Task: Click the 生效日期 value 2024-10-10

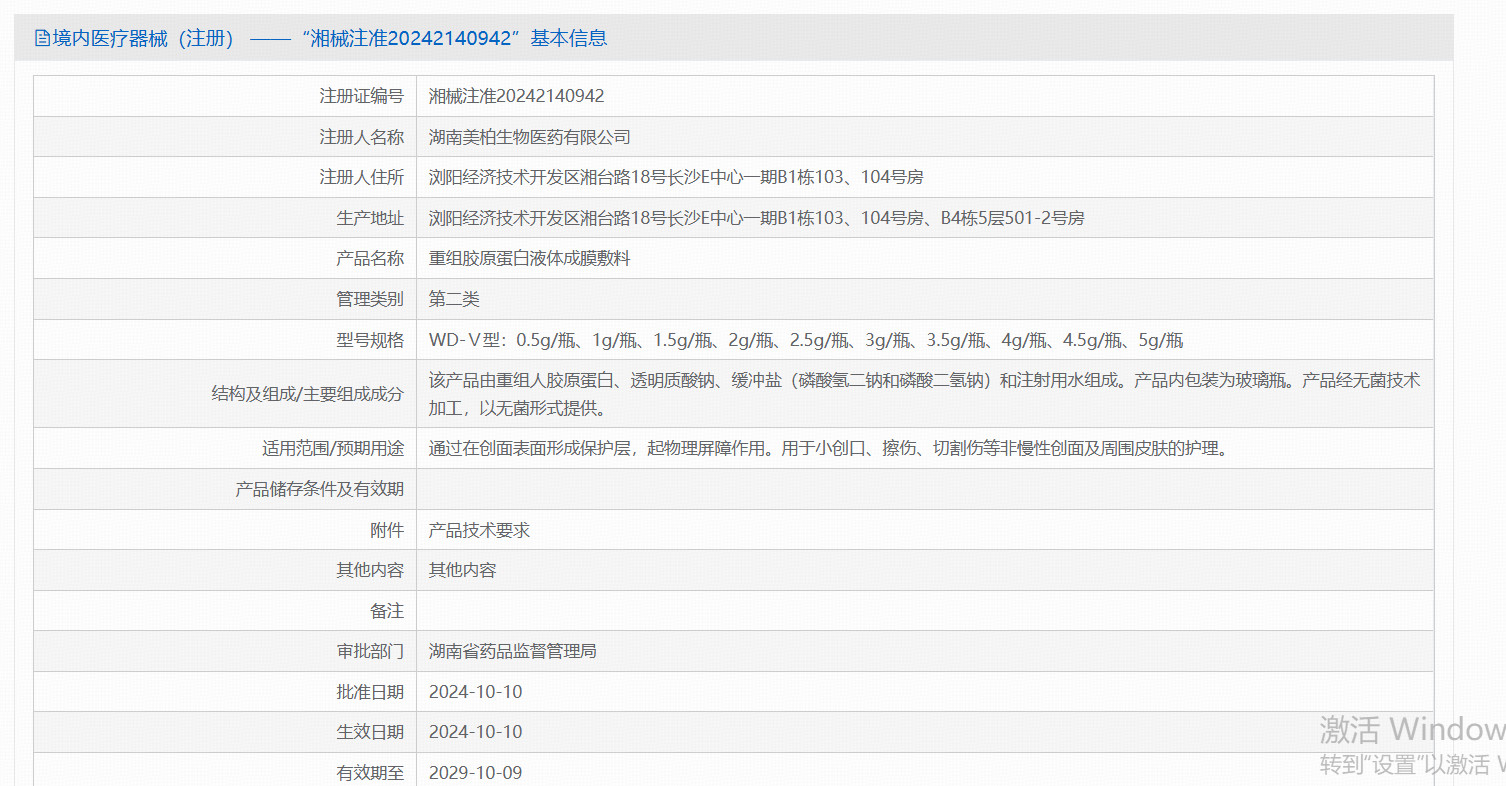Action: click(475, 732)
